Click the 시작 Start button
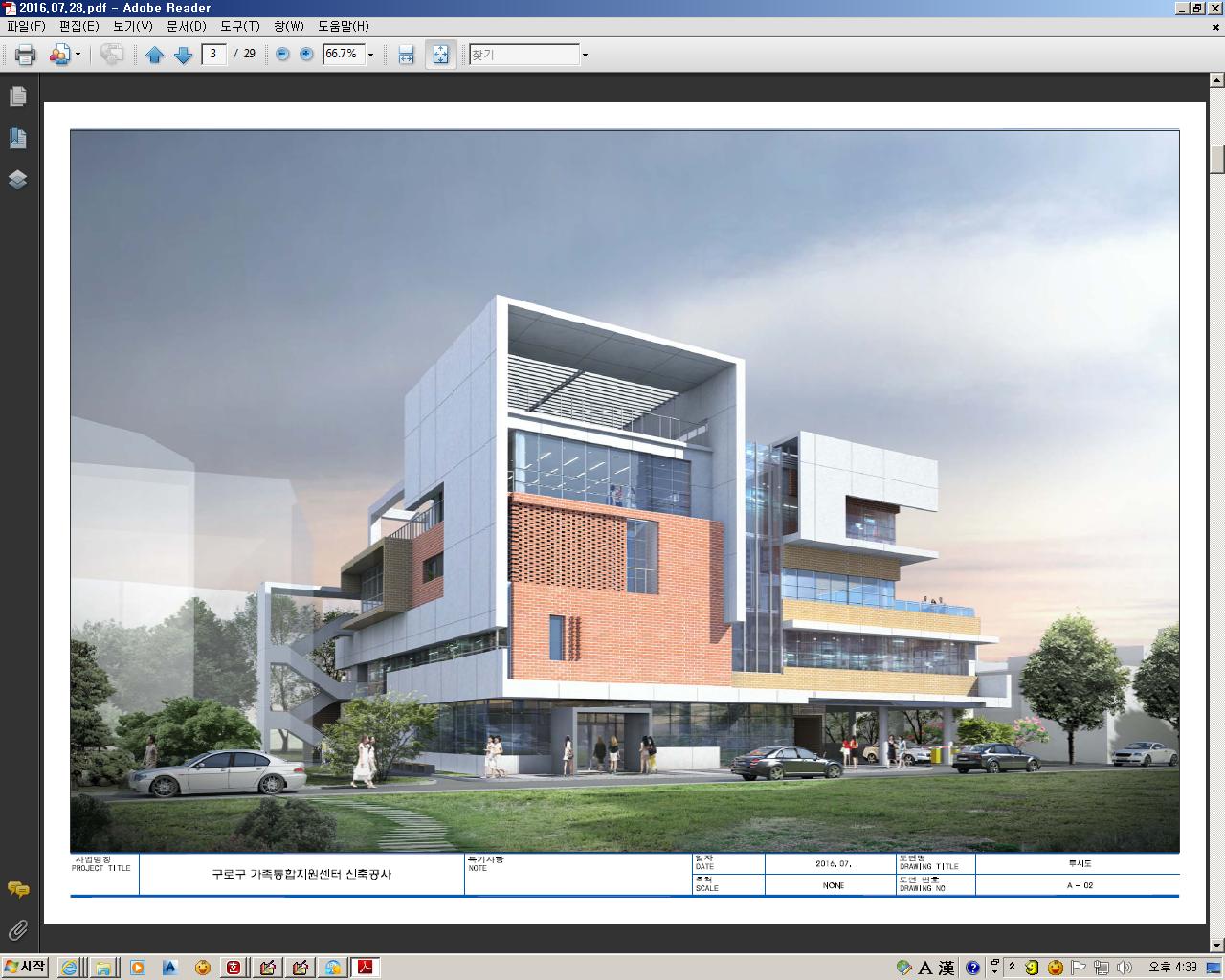This screenshot has width=1225, height=980. coord(25,967)
